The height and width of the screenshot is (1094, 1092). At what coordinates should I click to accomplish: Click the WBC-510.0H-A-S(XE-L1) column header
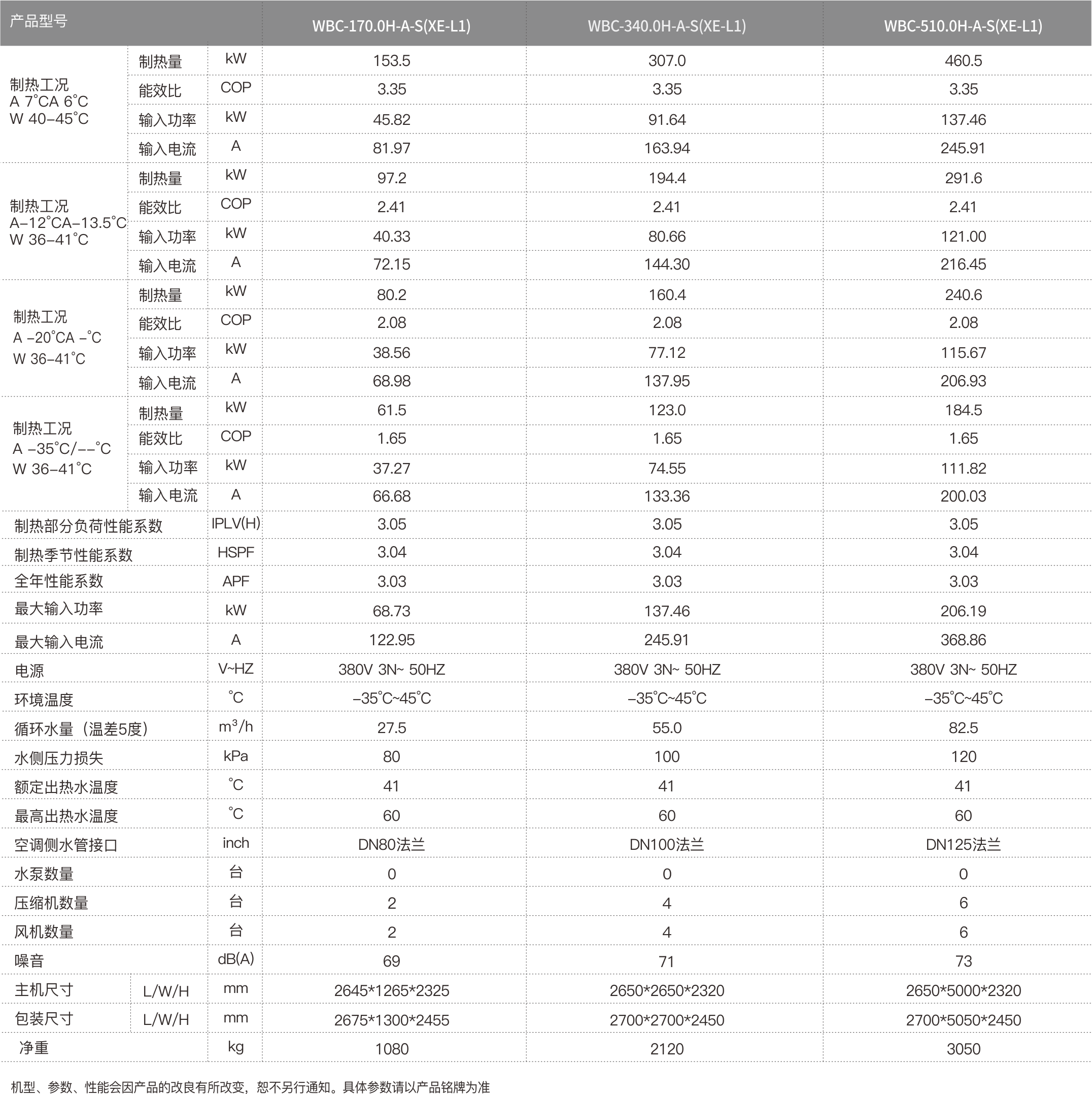tap(963, 26)
